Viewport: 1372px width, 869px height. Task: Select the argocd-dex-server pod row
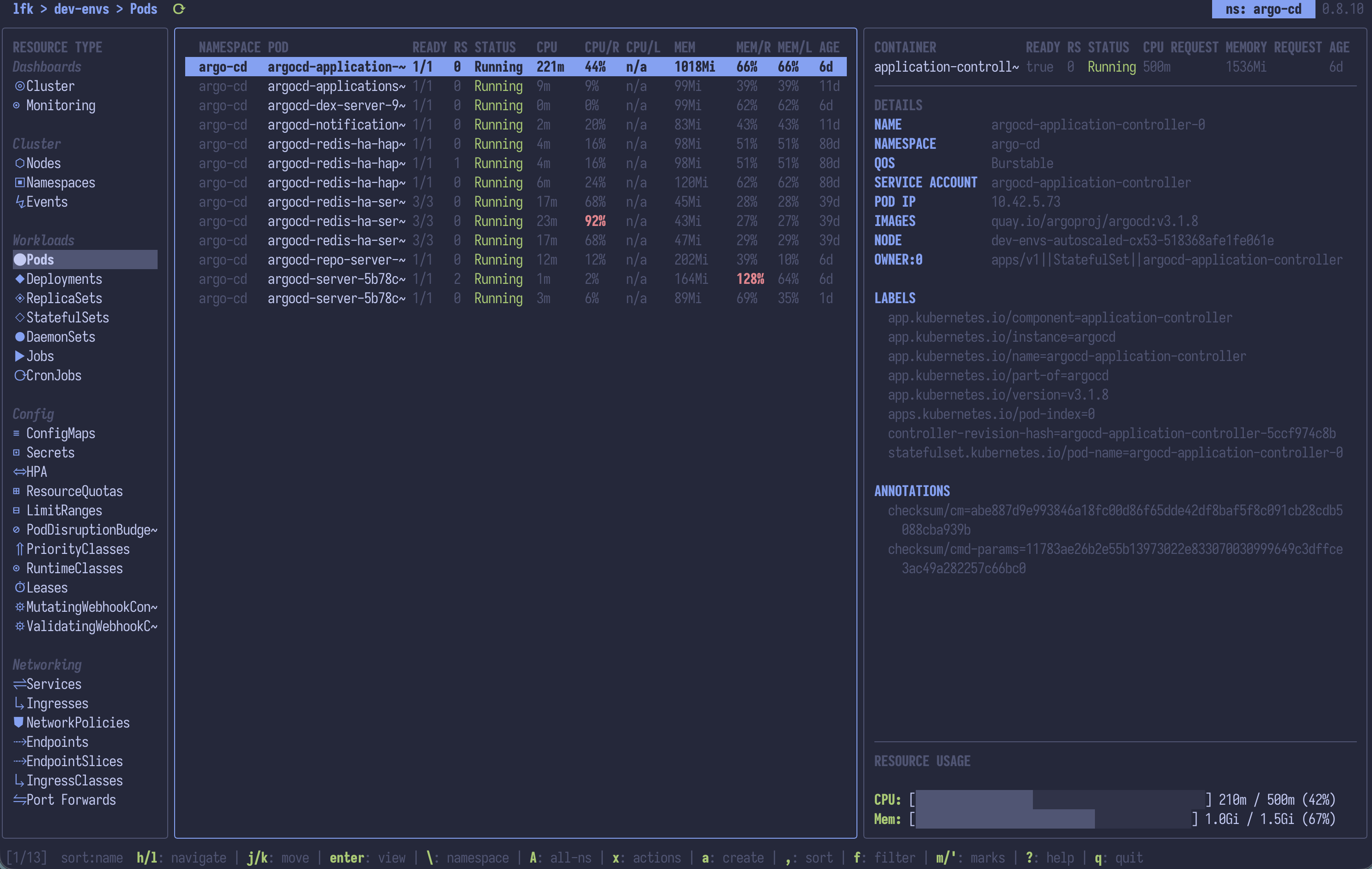click(x=336, y=105)
